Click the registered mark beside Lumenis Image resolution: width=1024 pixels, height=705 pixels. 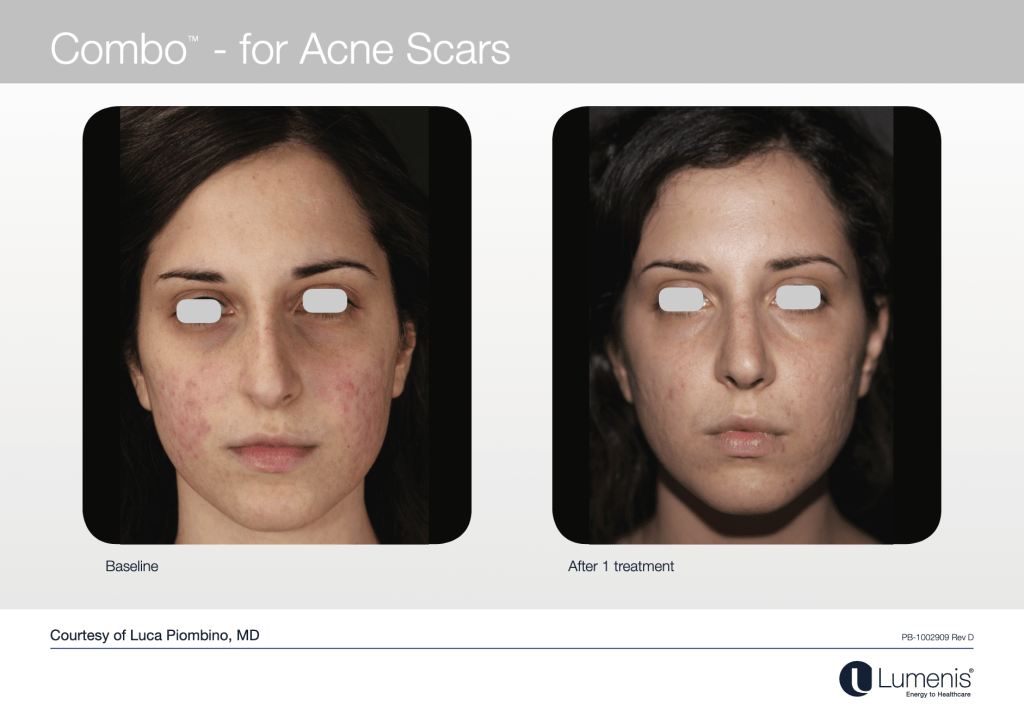coord(971,670)
